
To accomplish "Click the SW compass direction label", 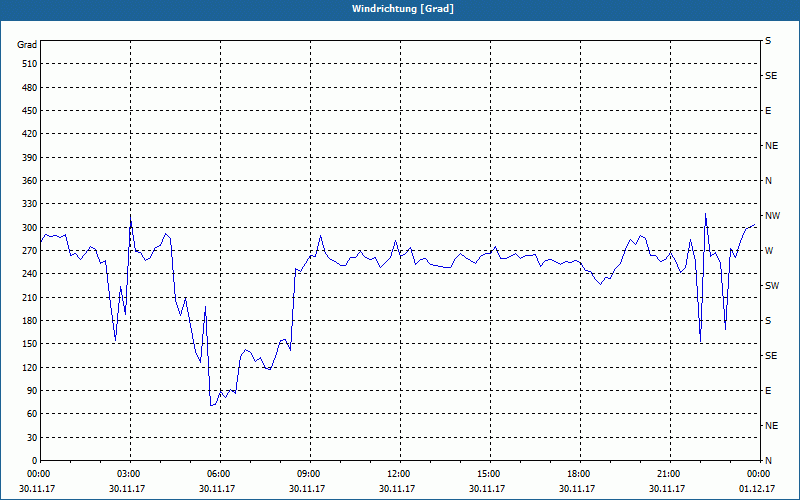I will pyautogui.click(x=772, y=286).
